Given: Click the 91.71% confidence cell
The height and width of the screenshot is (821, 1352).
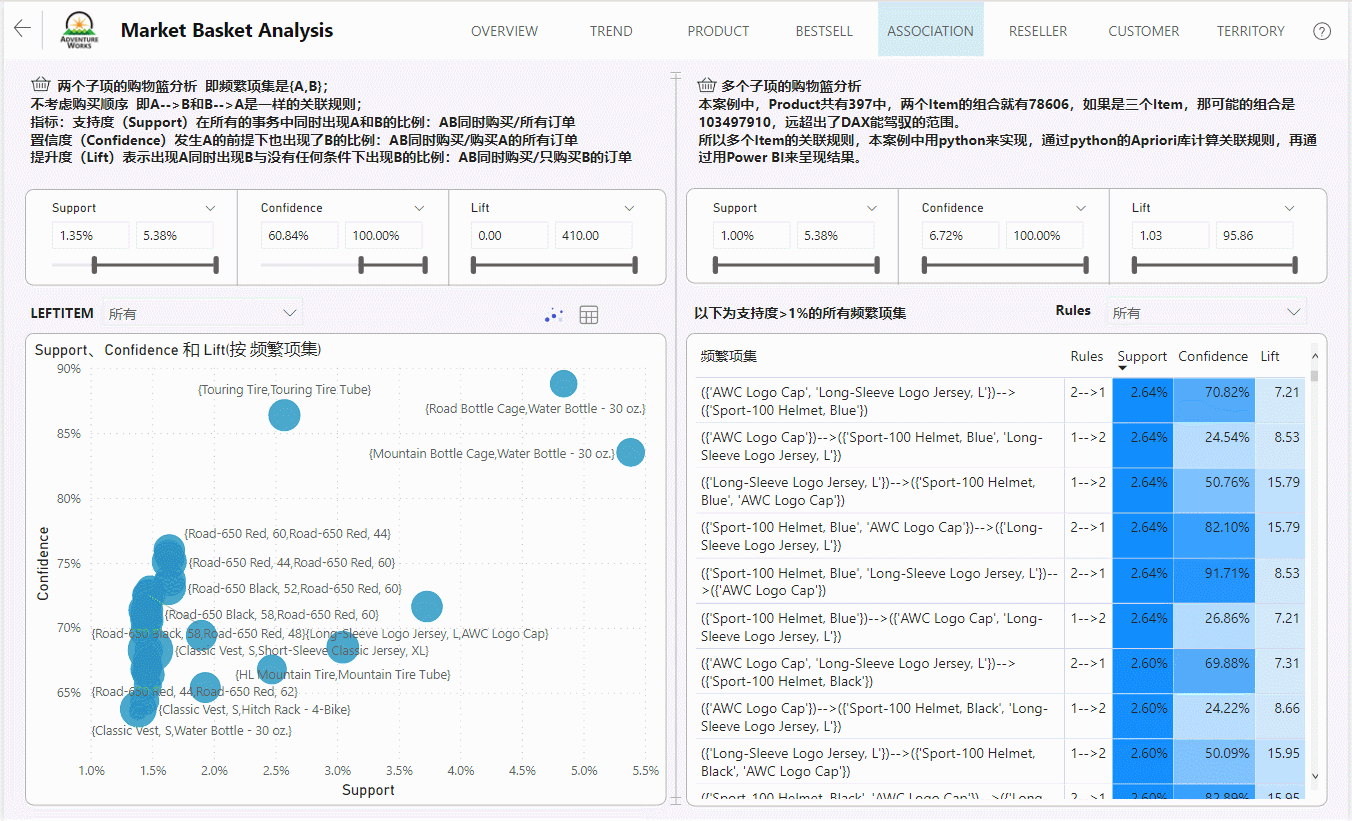Looking at the screenshot, I should click(1214, 581).
